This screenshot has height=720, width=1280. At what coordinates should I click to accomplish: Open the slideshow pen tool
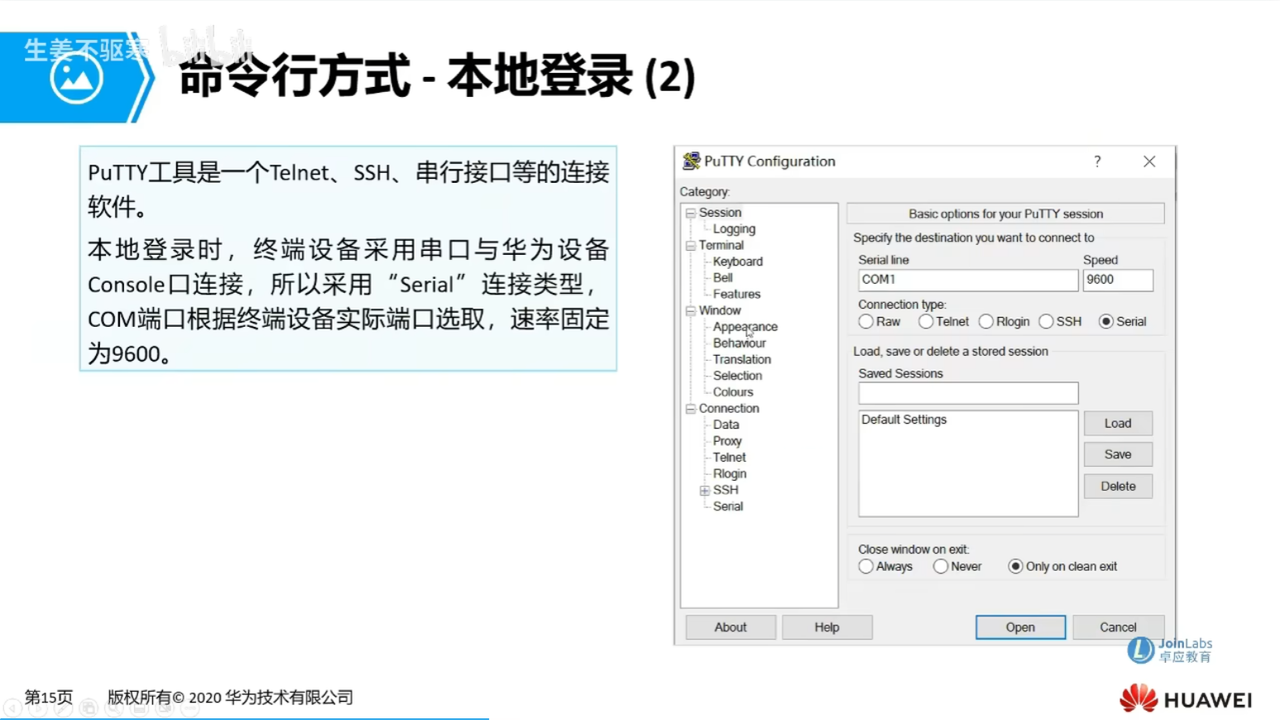64,708
